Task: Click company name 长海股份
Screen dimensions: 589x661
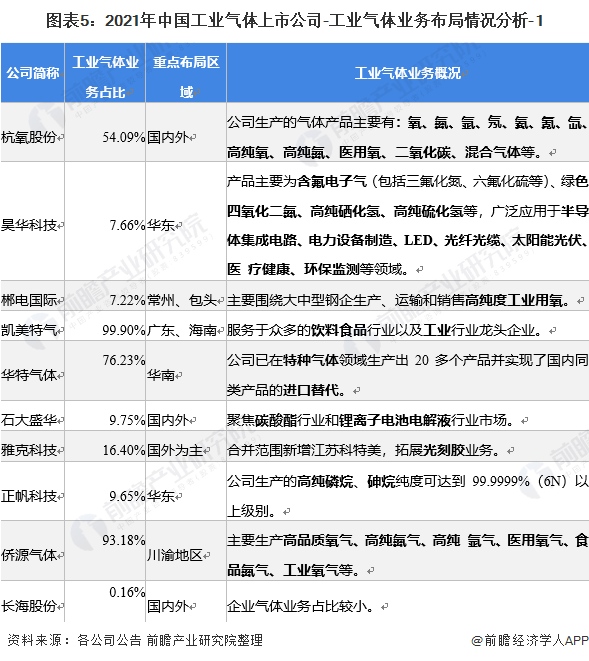Action: pyautogui.click(x=29, y=606)
